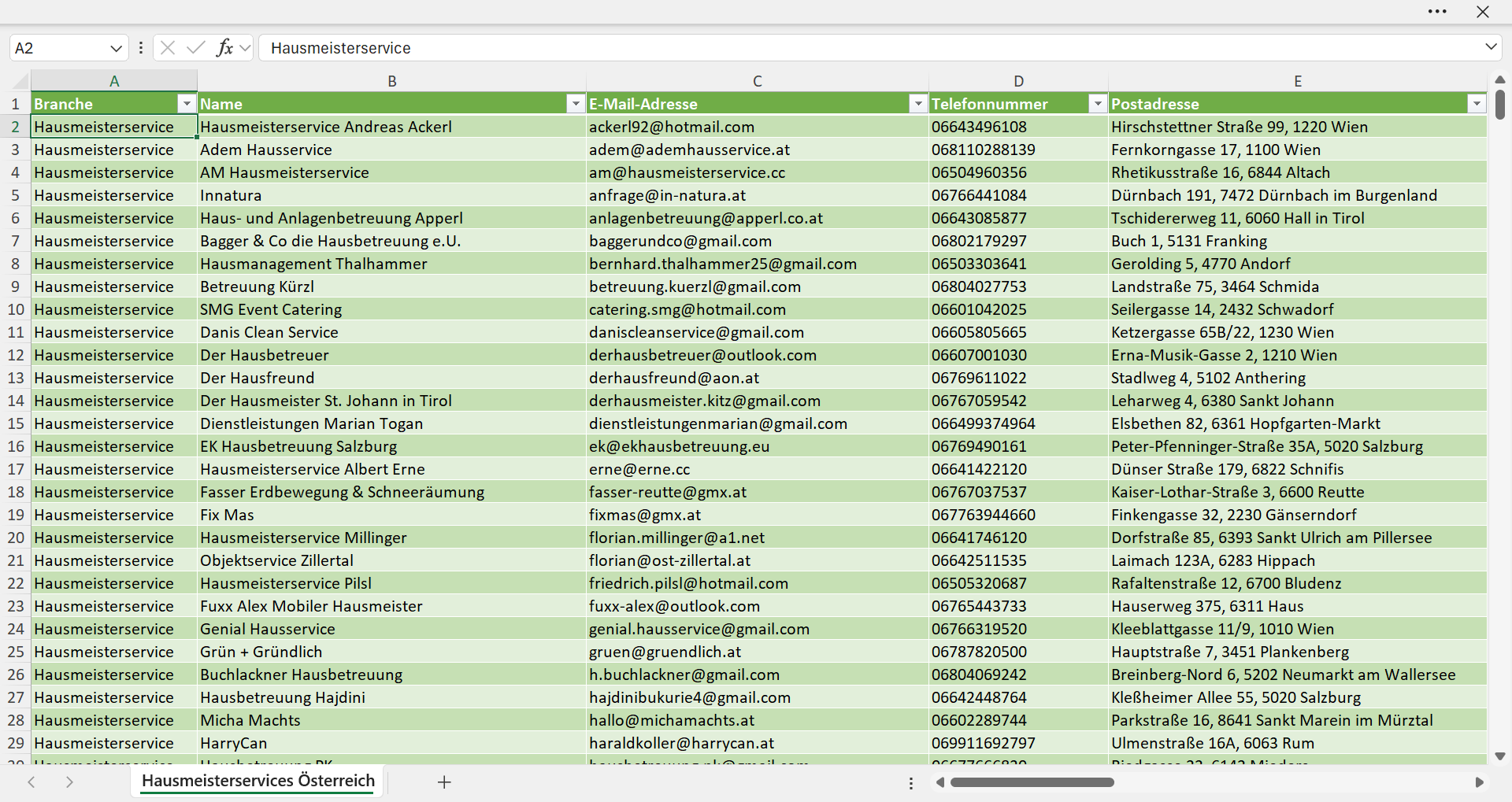This screenshot has width=1512, height=802.
Task: Open the three-dot more options menu
Action: (x=1437, y=12)
